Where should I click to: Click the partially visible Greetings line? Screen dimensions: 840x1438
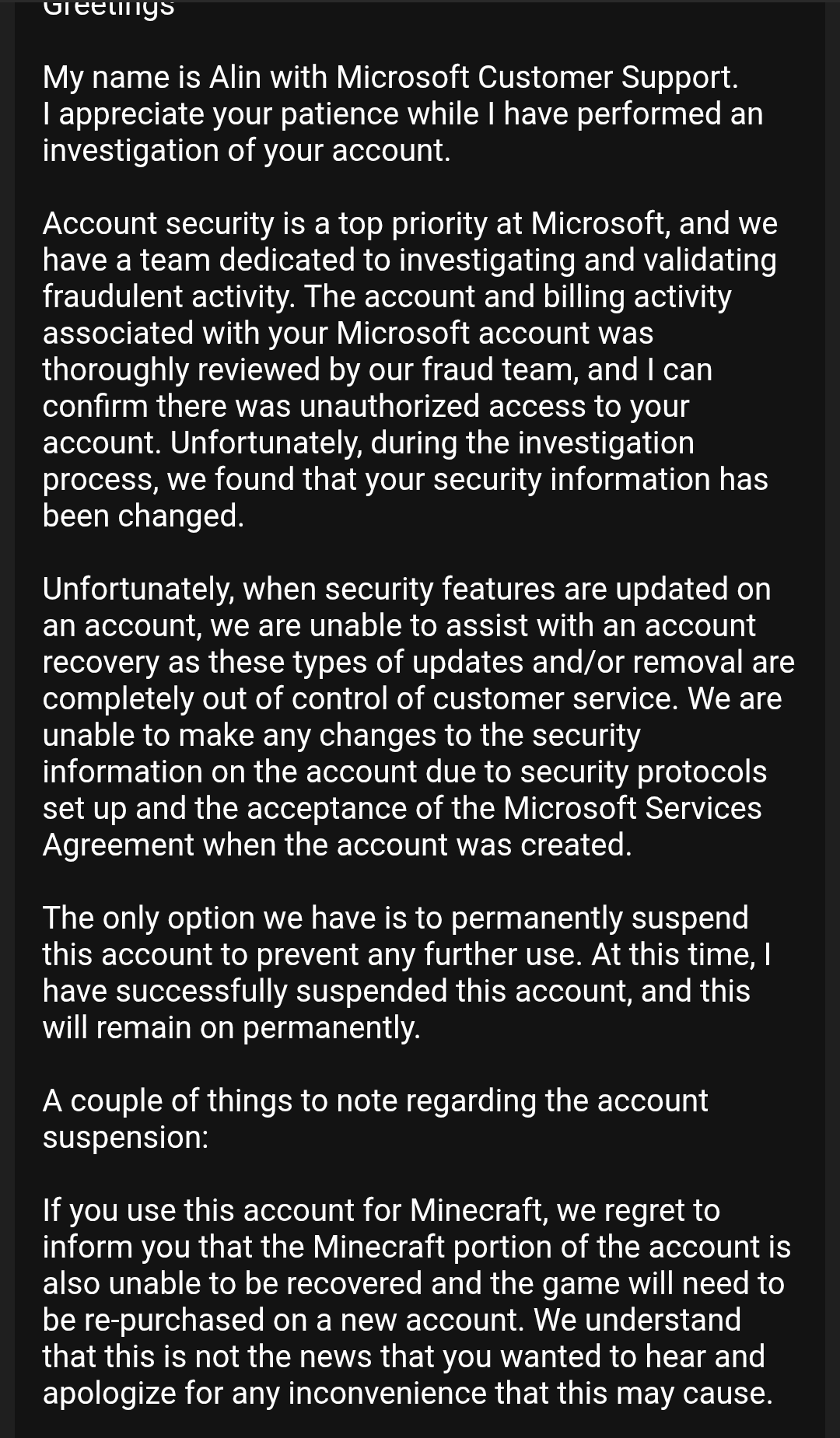point(108,8)
